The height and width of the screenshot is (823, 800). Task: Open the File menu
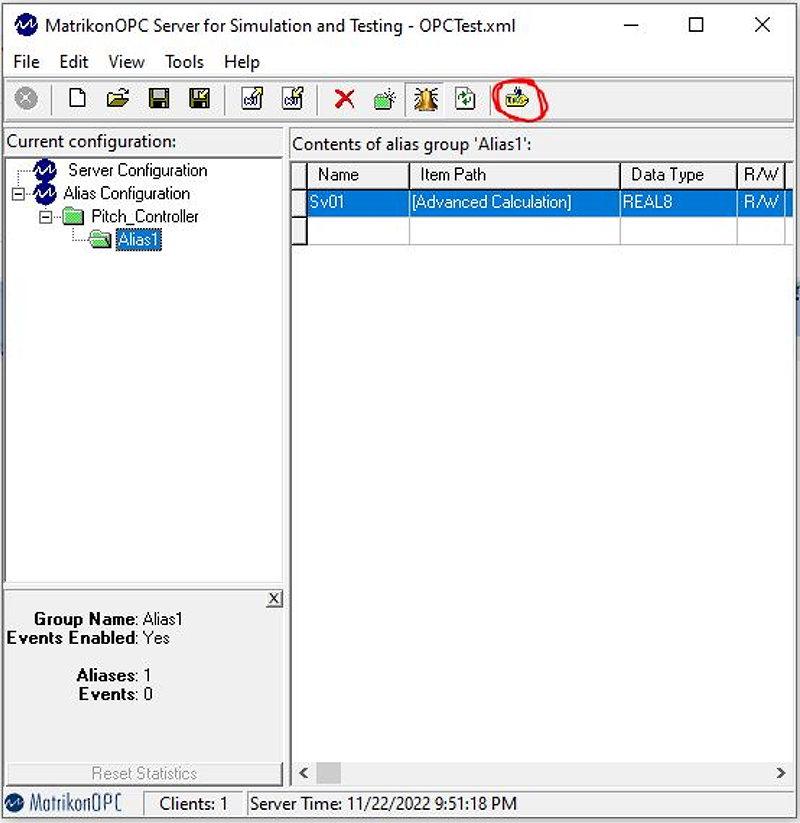pyautogui.click(x=26, y=62)
